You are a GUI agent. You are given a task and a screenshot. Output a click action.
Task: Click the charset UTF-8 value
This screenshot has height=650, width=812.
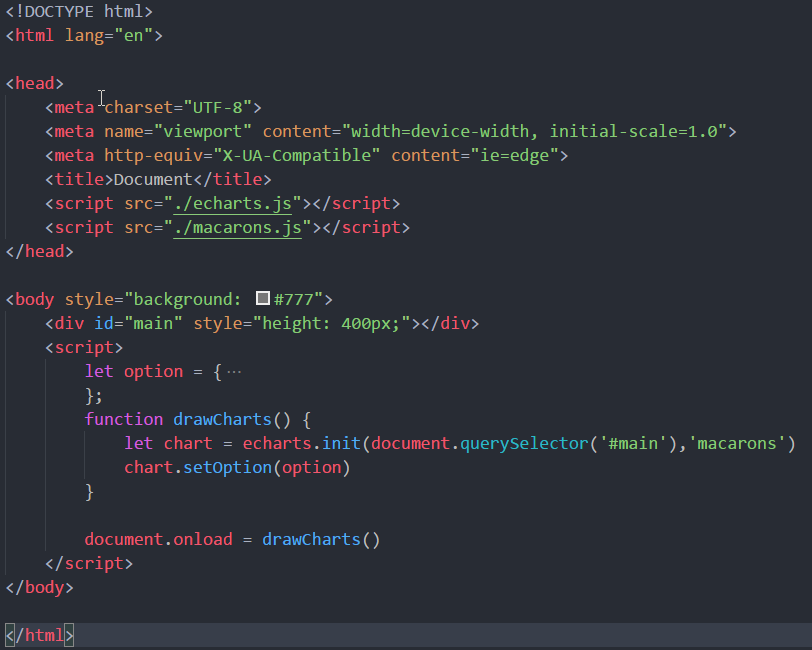(218, 108)
